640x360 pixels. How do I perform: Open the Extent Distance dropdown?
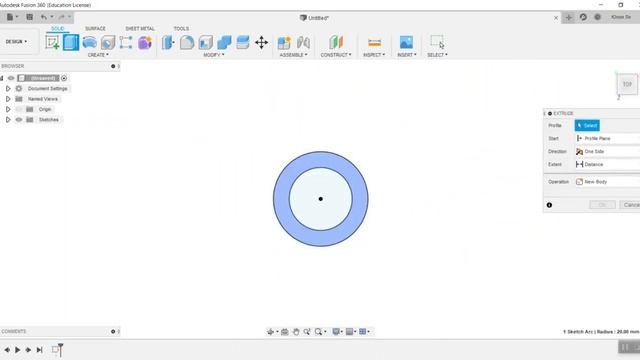(x=607, y=164)
